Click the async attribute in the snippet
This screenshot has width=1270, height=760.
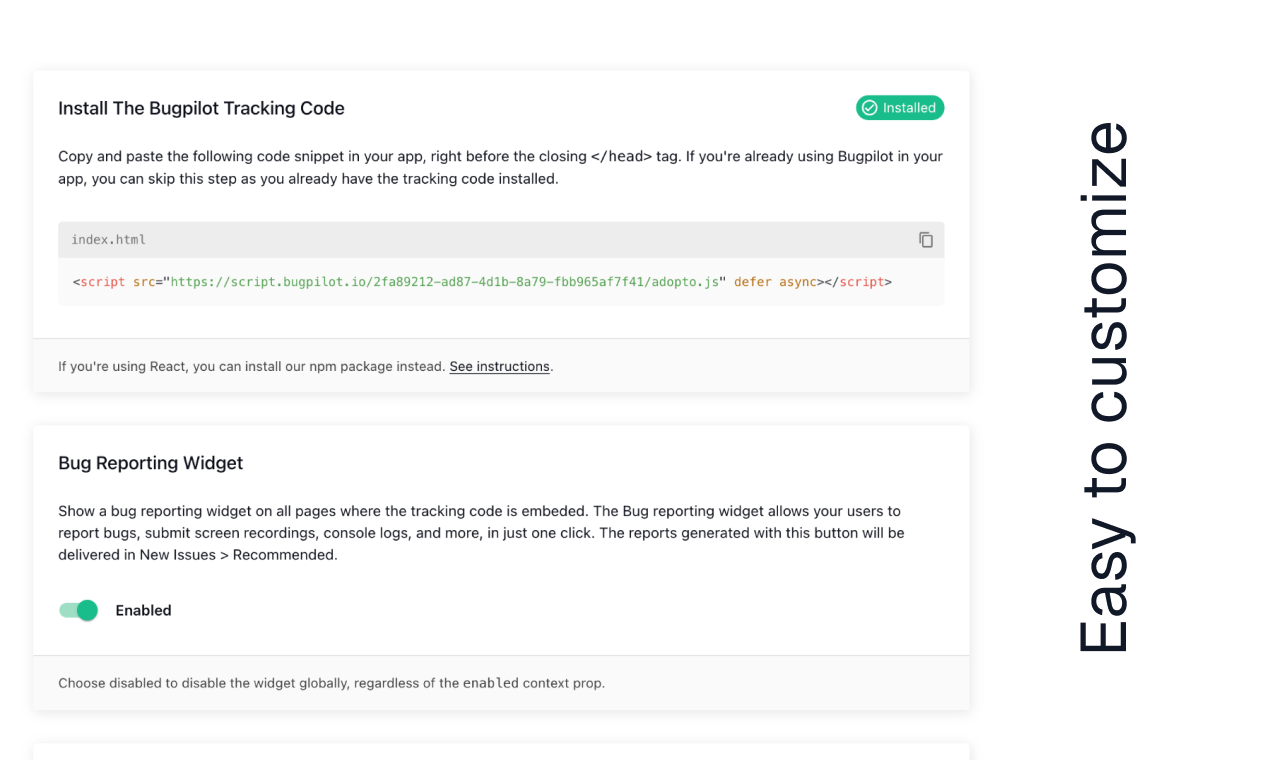[798, 282]
